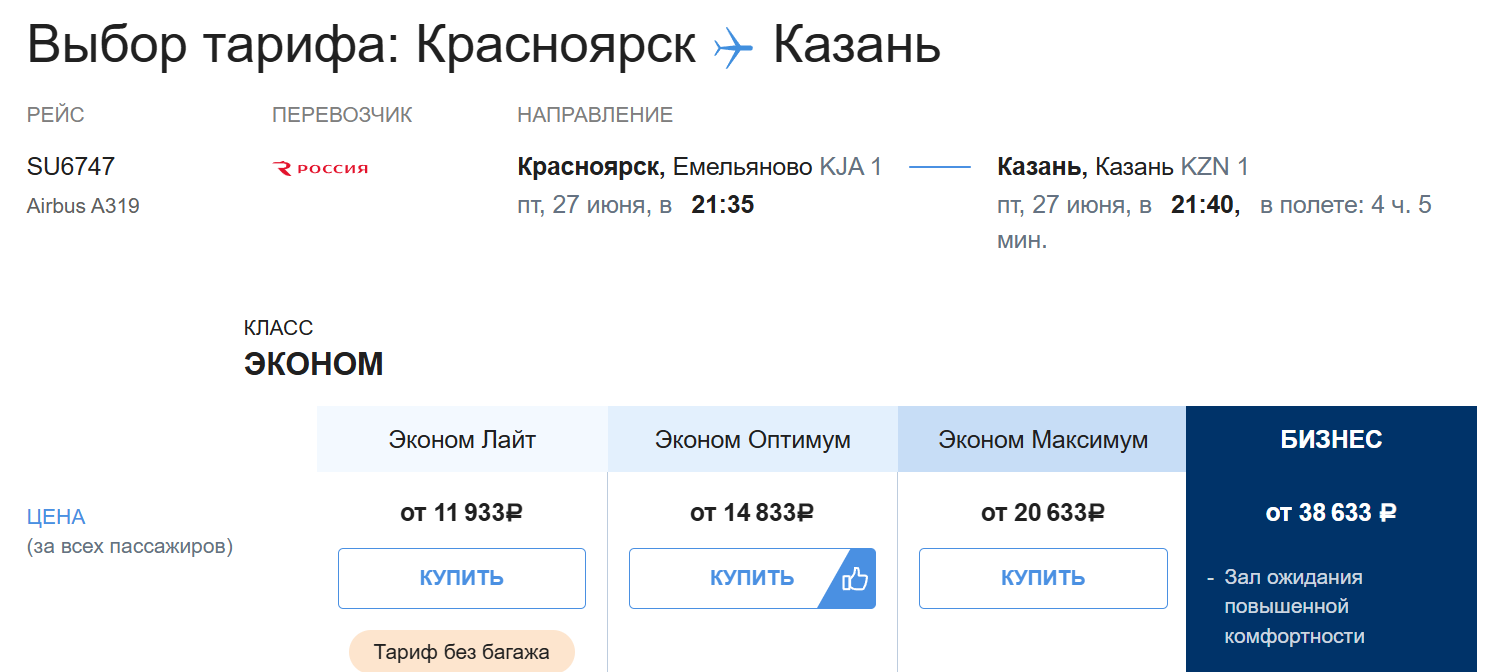
Task: Click the airplane icon in the title
Action: tap(733, 47)
